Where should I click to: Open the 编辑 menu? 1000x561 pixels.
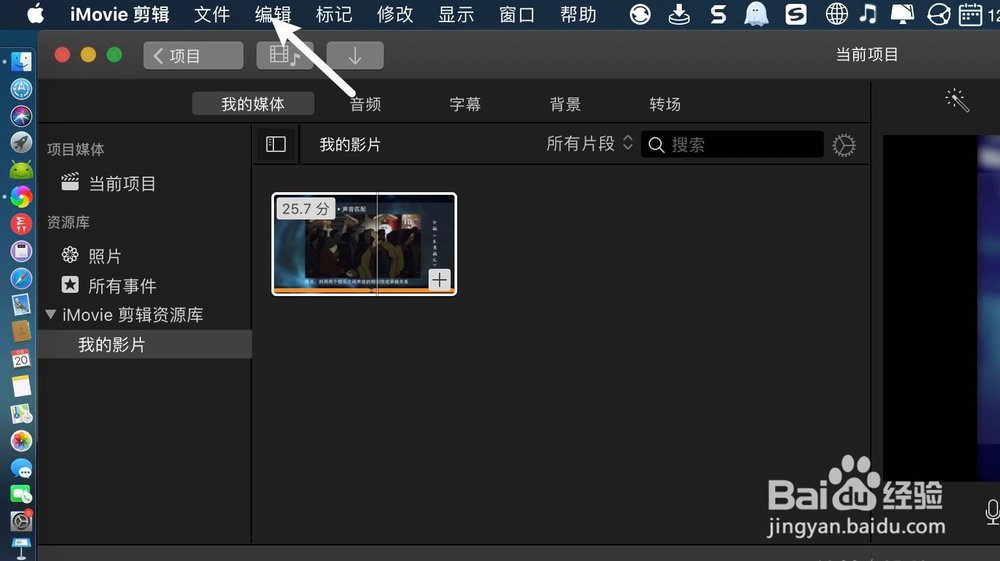pos(273,14)
